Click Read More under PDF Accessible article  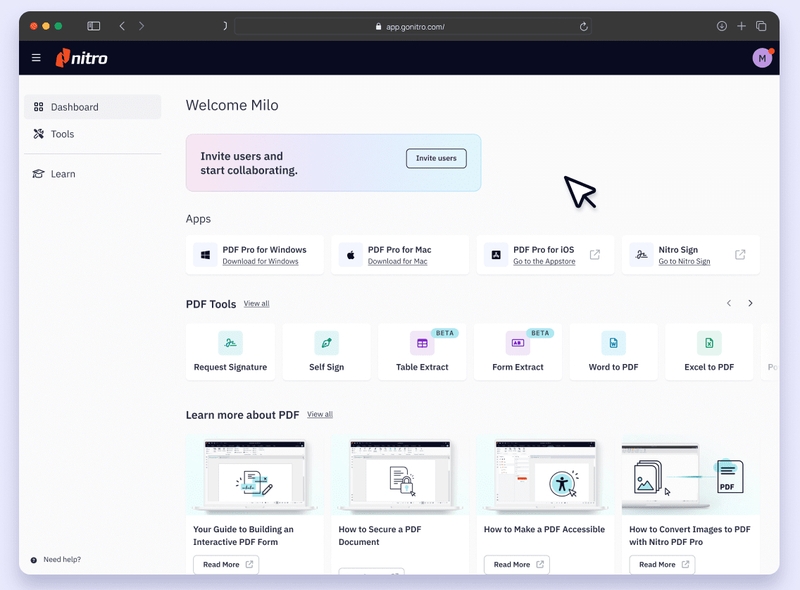coord(517,564)
